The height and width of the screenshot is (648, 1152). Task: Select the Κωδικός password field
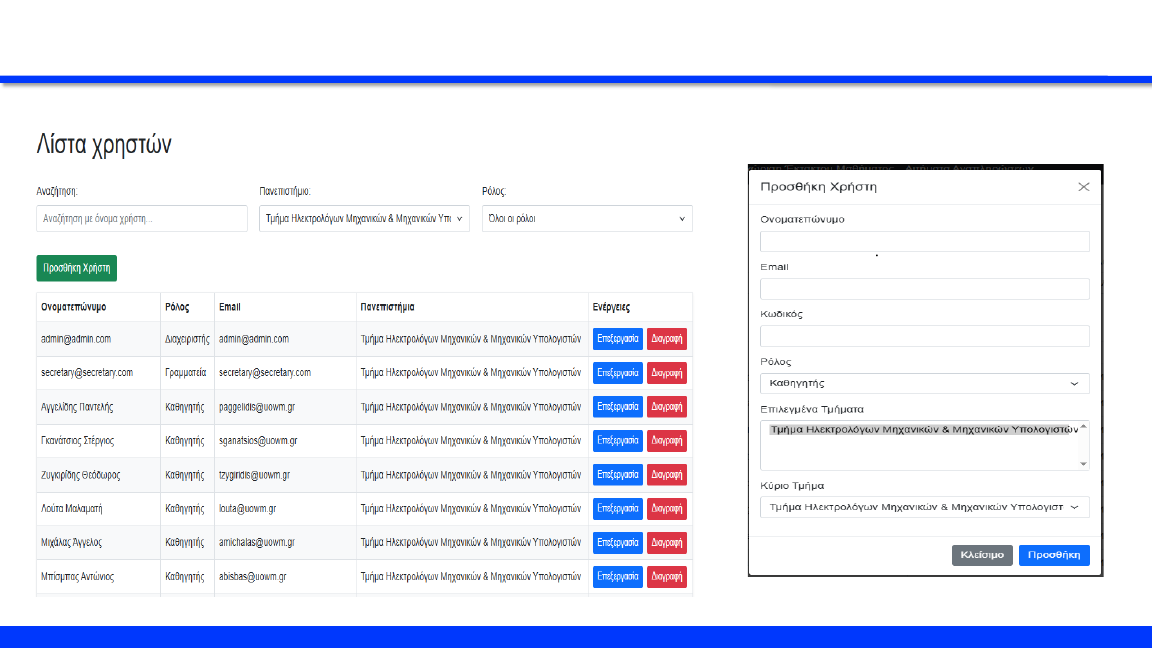point(924,336)
